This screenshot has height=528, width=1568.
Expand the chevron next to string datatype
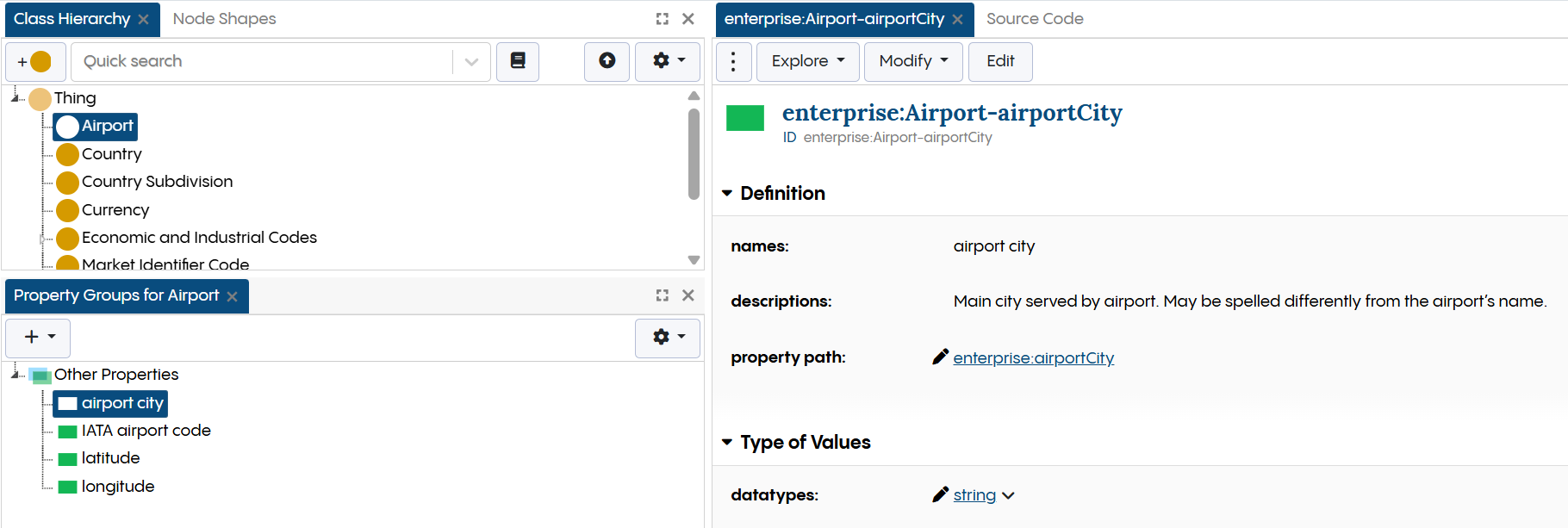pyautogui.click(x=1008, y=495)
